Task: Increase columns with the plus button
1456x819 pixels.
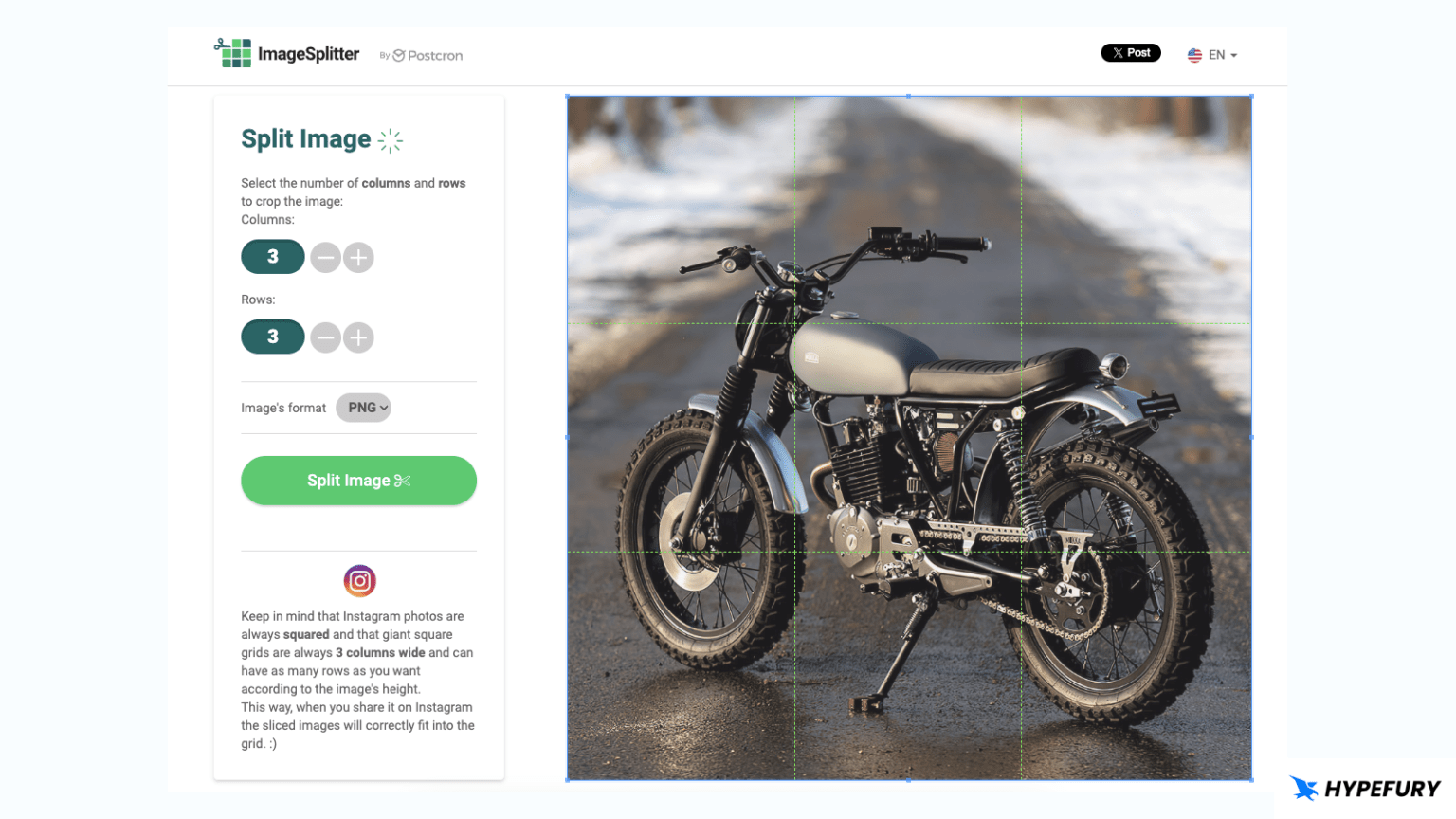Action: 358,257
